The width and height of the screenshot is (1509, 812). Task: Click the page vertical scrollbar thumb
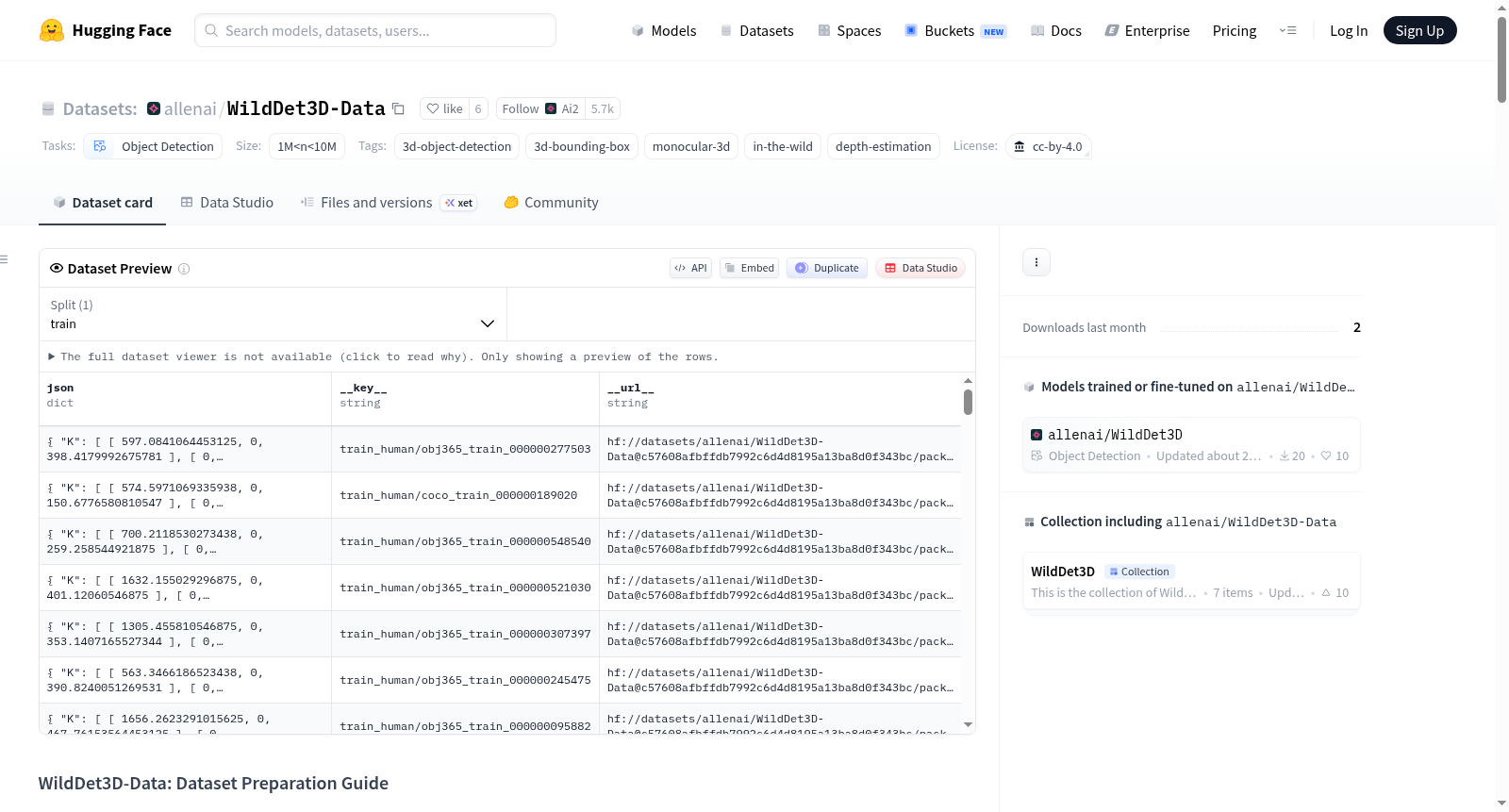click(x=1501, y=58)
